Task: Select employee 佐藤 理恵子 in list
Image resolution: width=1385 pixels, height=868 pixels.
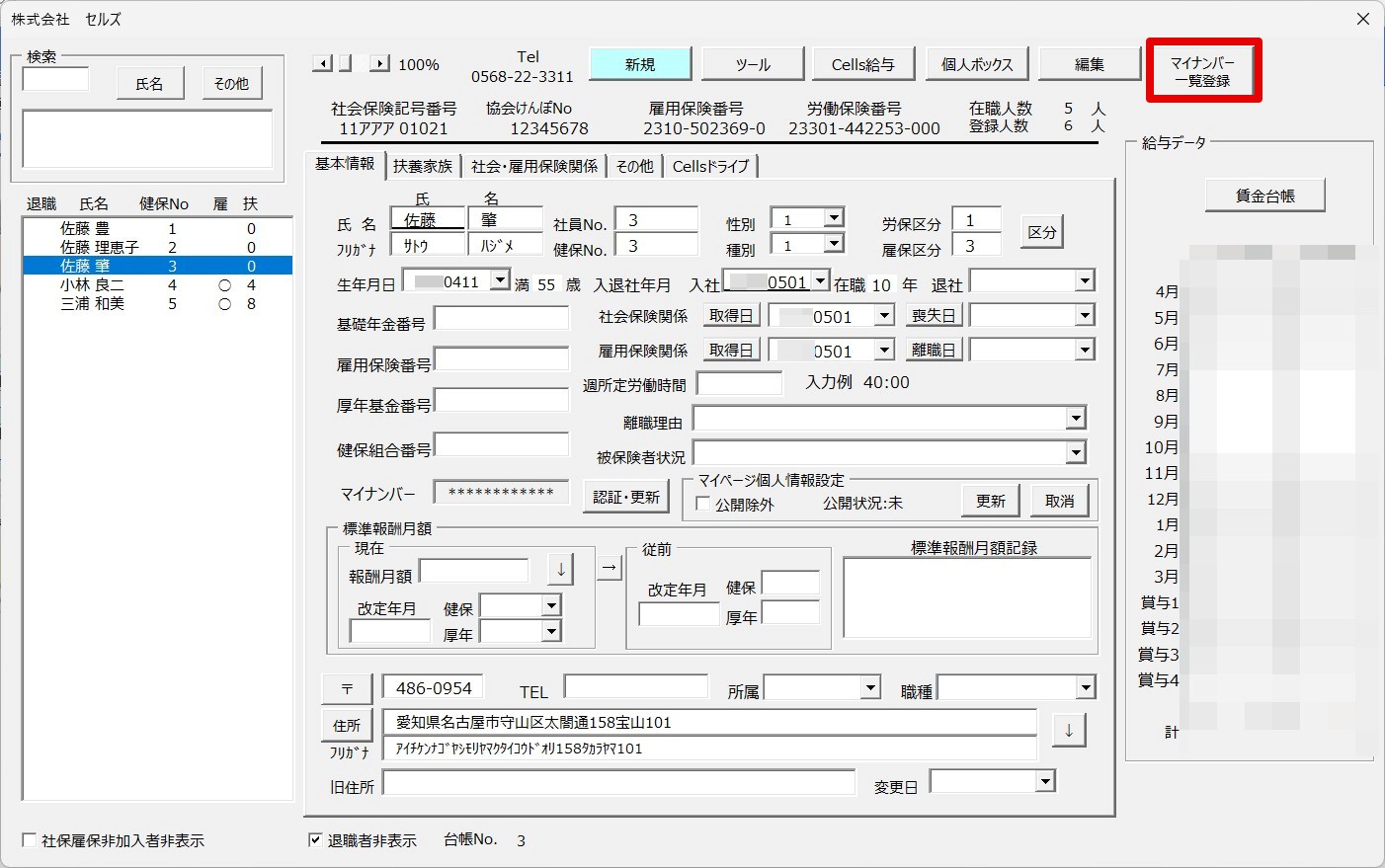Action: tap(157, 247)
